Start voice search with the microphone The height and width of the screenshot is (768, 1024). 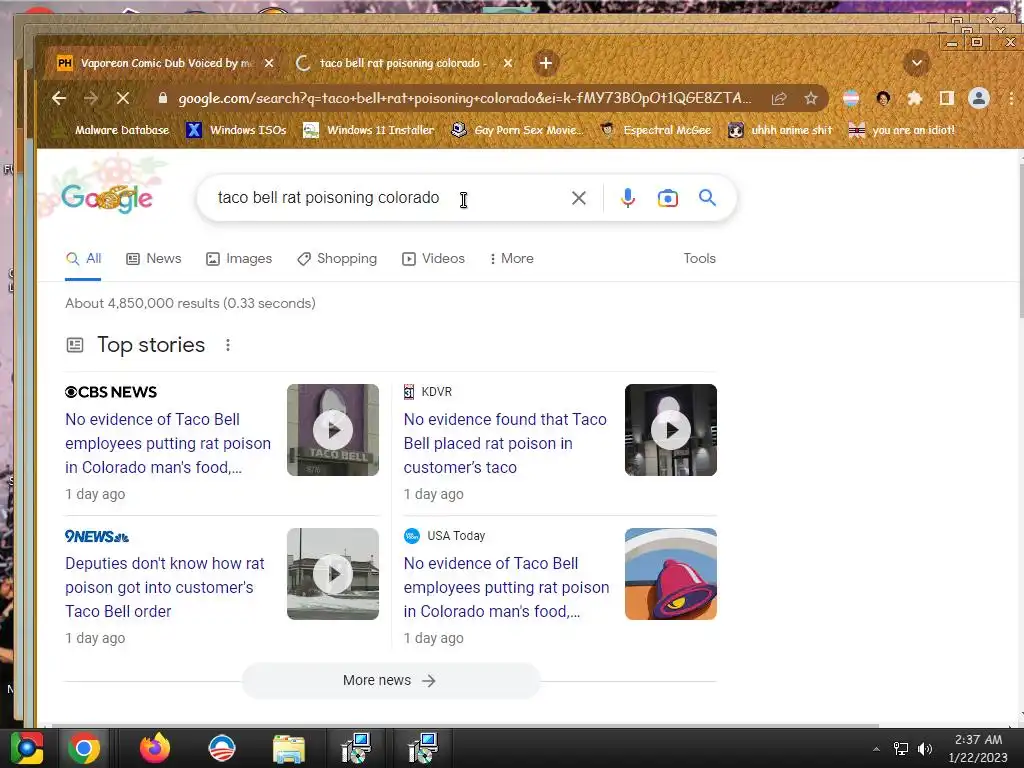click(x=628, y=198)
